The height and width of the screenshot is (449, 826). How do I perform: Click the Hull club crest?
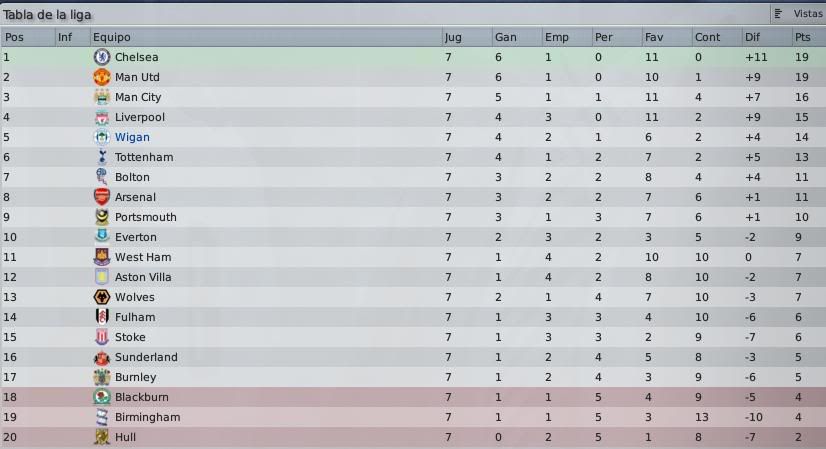[x=102, y=437]
